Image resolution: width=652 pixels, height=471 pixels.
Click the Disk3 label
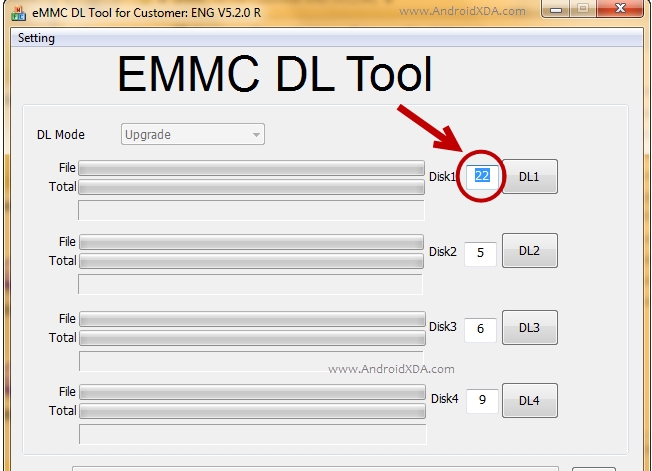click(x=443, y=327)
